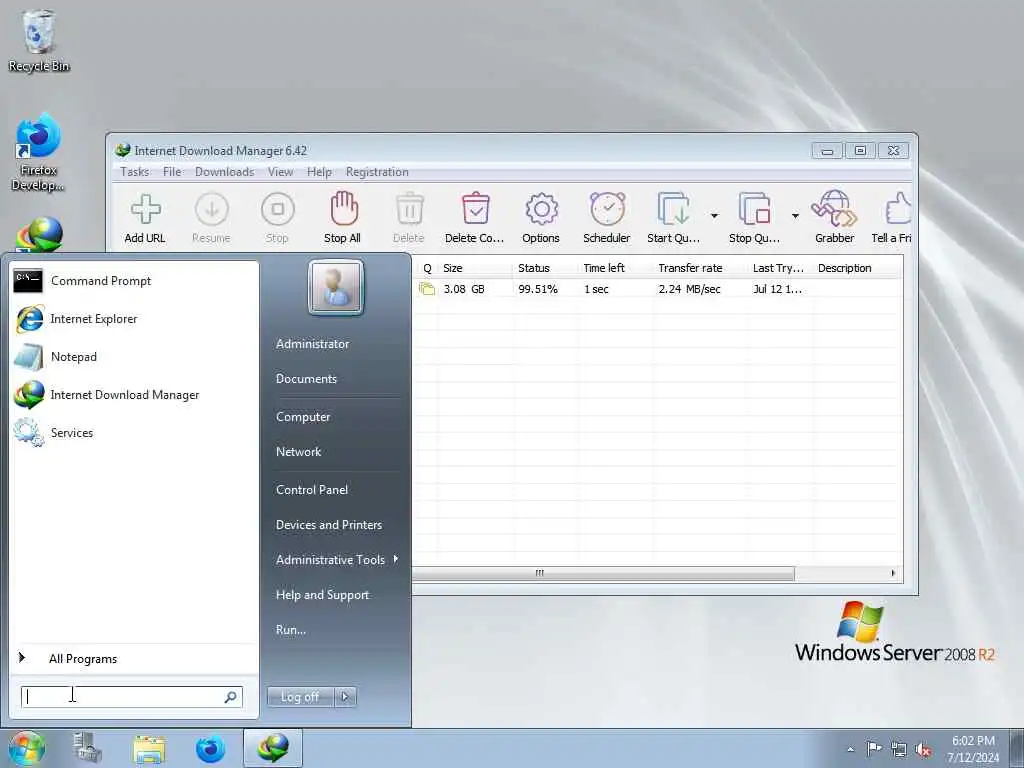The image size is (1024, 768).
Task: Open the Help menu
Action: (319, 172)
